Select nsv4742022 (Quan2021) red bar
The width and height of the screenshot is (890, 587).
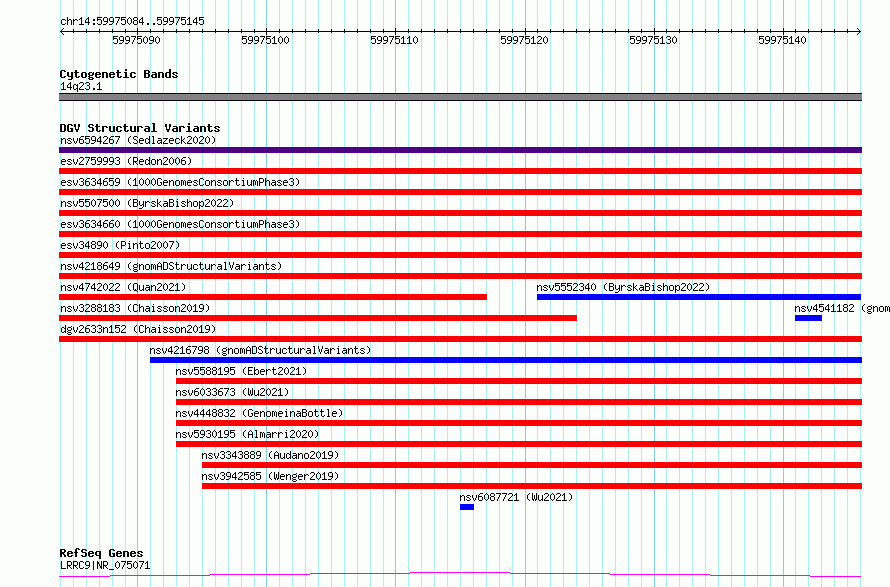click(x=273, y=297)
